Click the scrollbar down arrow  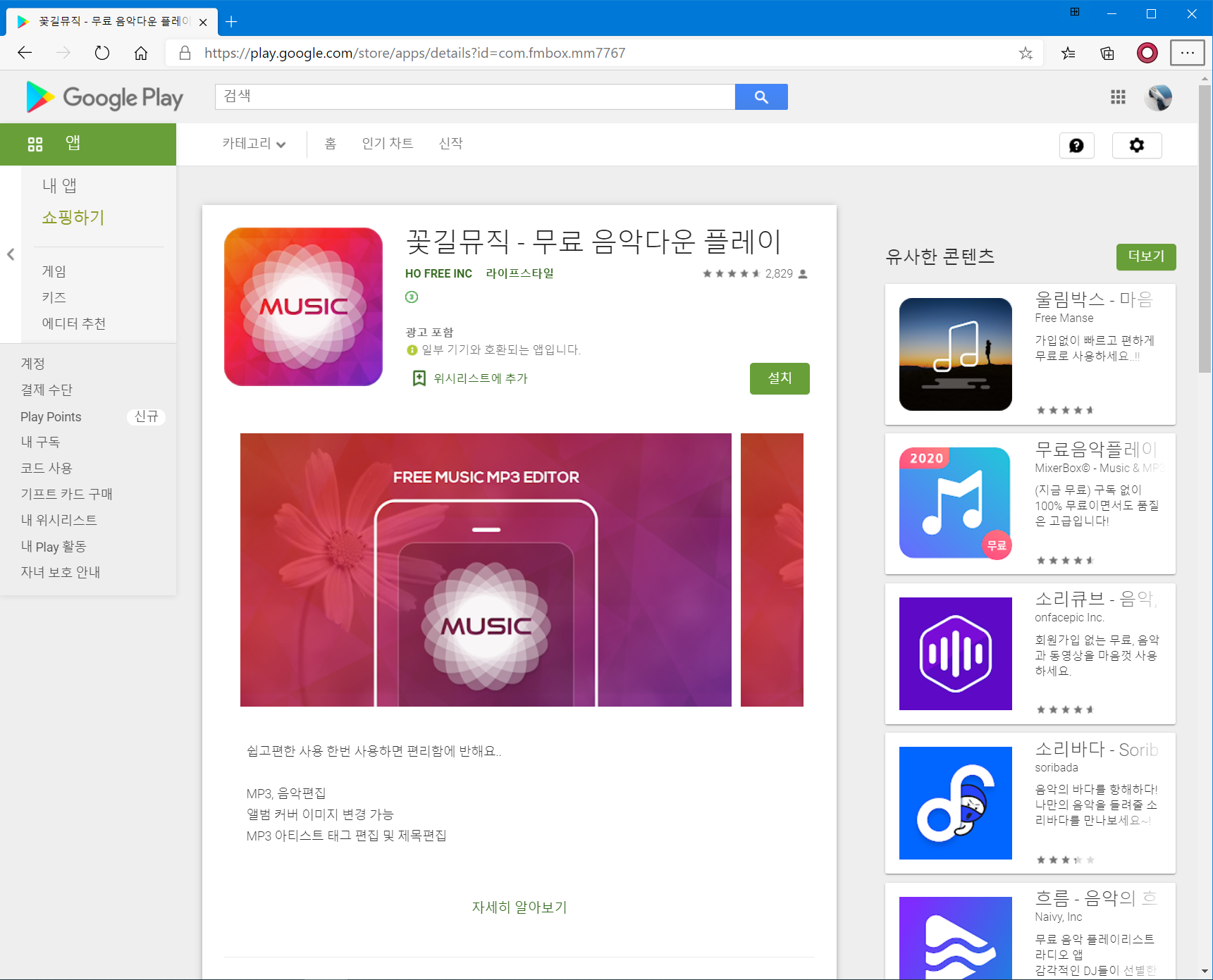pyautogui.click(x=1205, y=972)
